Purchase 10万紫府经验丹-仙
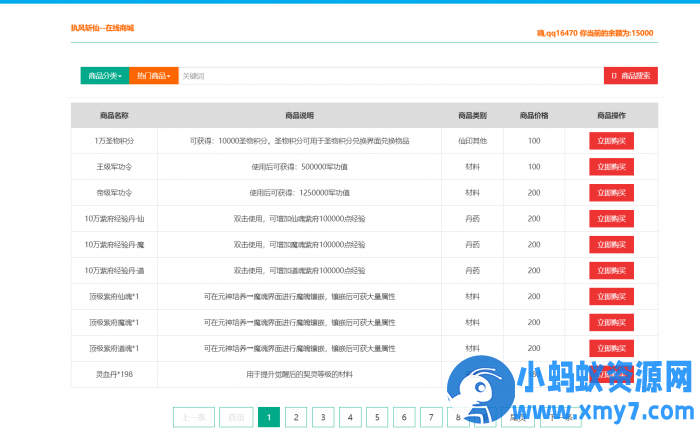 (x=611, y=219)
